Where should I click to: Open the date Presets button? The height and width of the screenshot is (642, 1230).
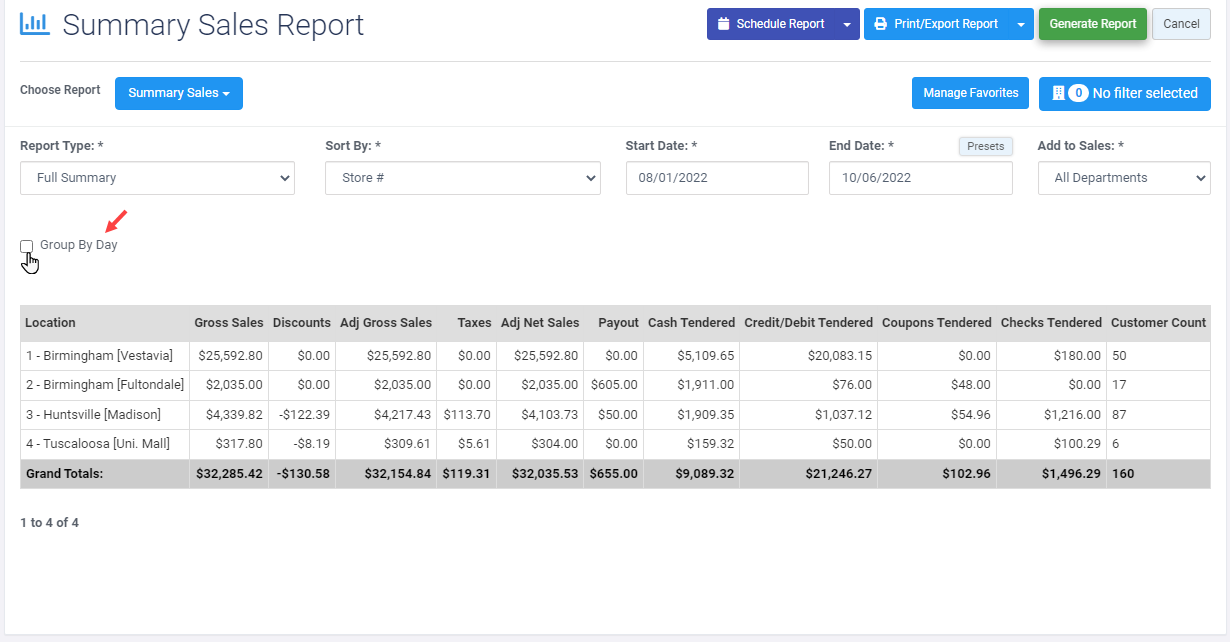986,146
